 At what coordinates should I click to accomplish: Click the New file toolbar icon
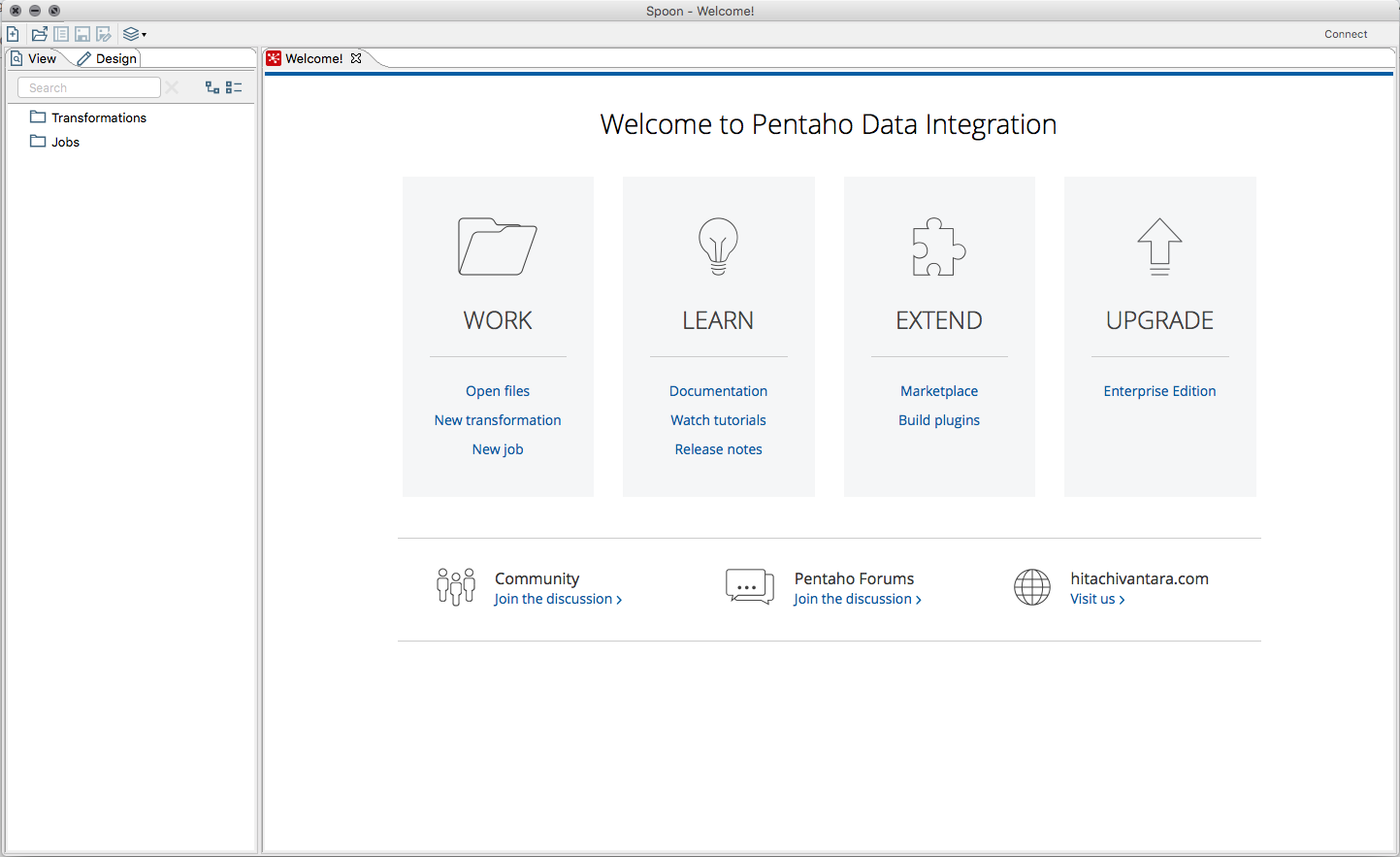click(x=13, y=34)
